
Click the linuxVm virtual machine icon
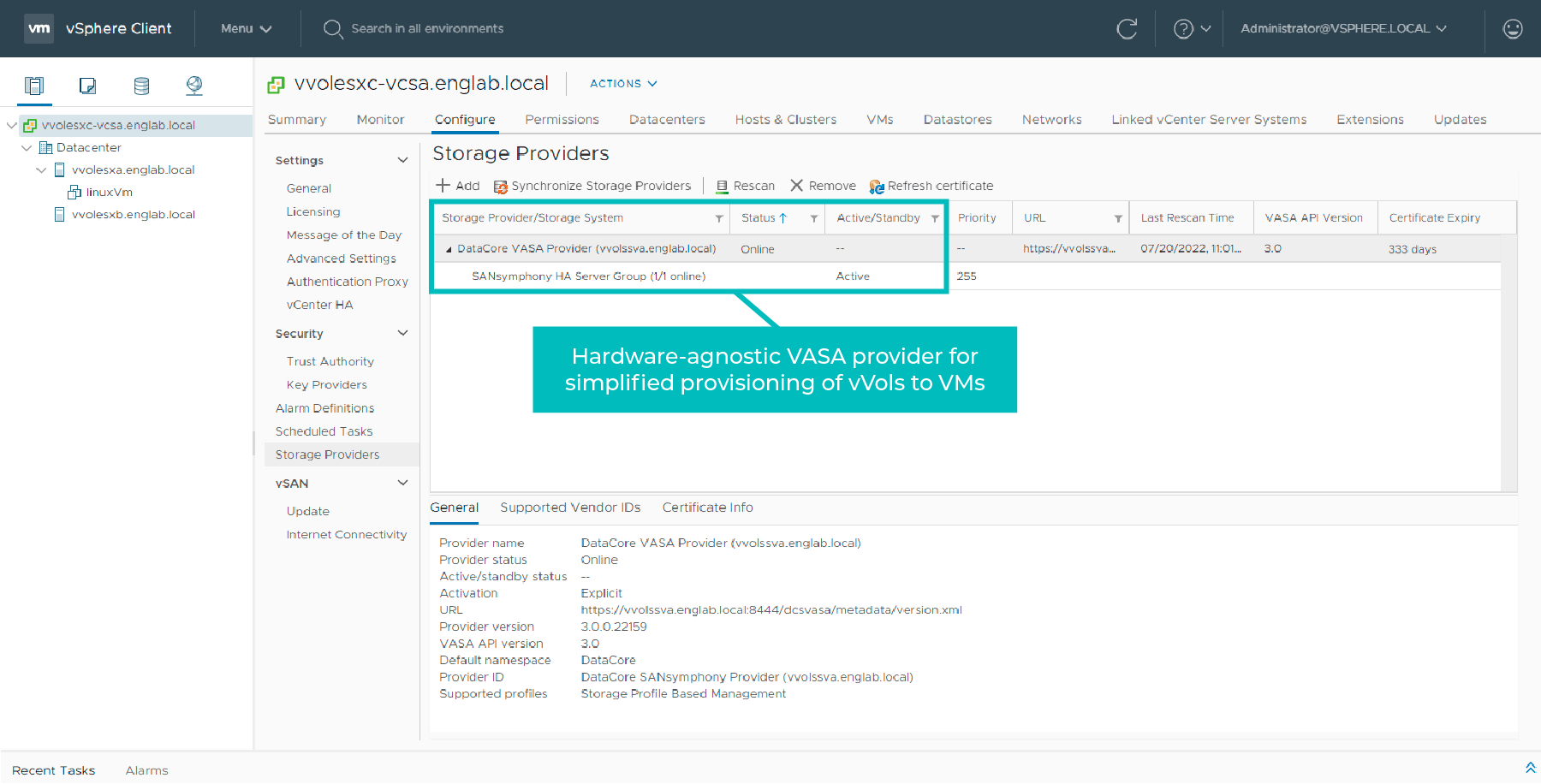click(74, 193)
